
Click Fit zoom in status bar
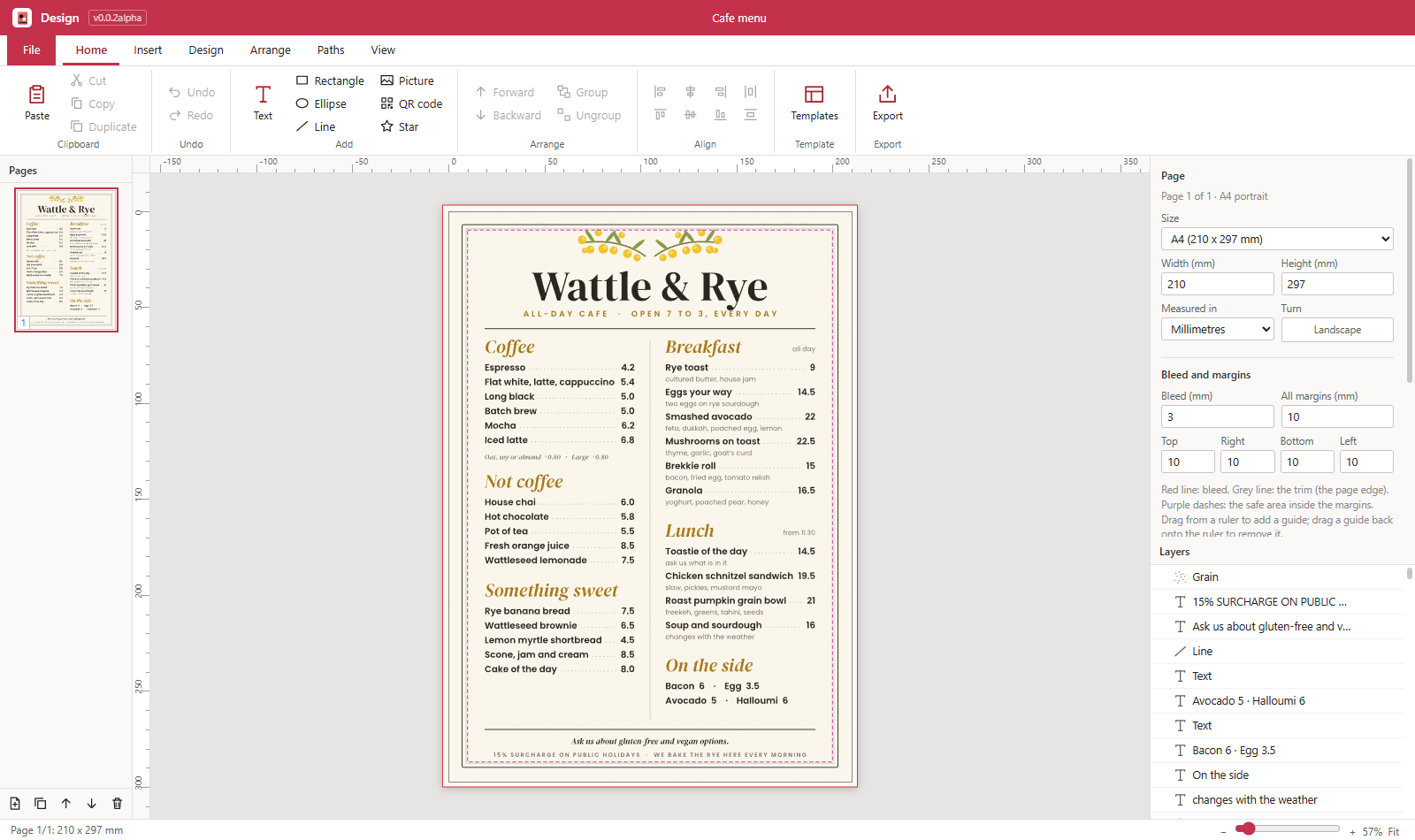pos(1394,831)
